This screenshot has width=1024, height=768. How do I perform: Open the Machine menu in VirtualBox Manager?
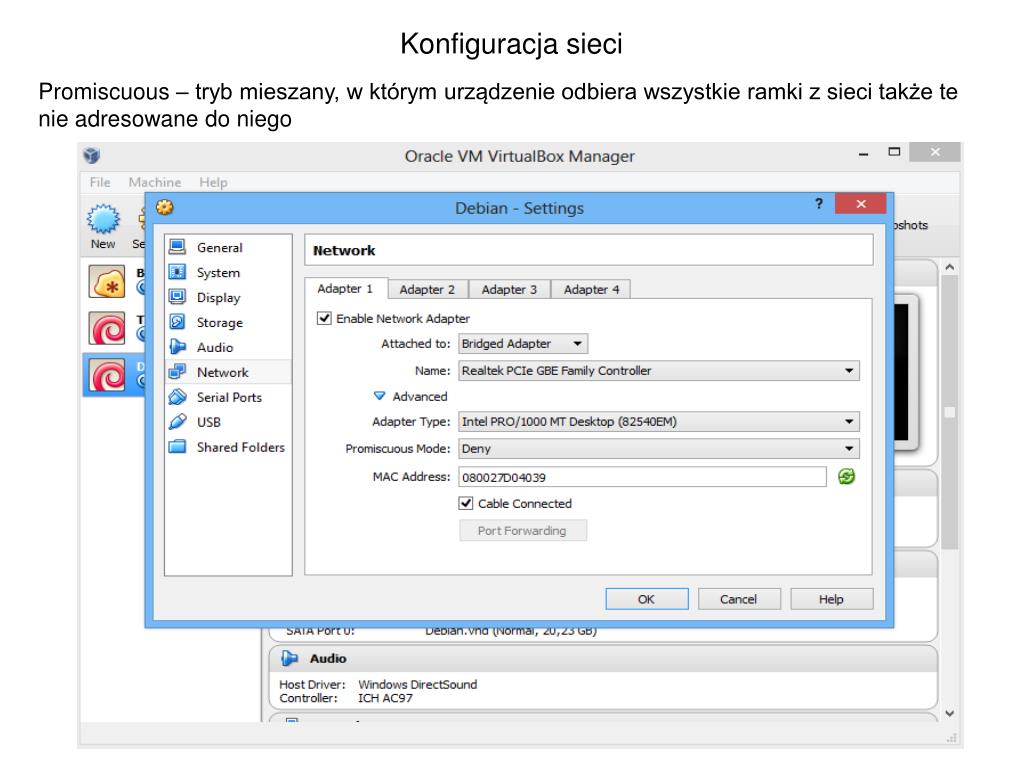(155, 182)
